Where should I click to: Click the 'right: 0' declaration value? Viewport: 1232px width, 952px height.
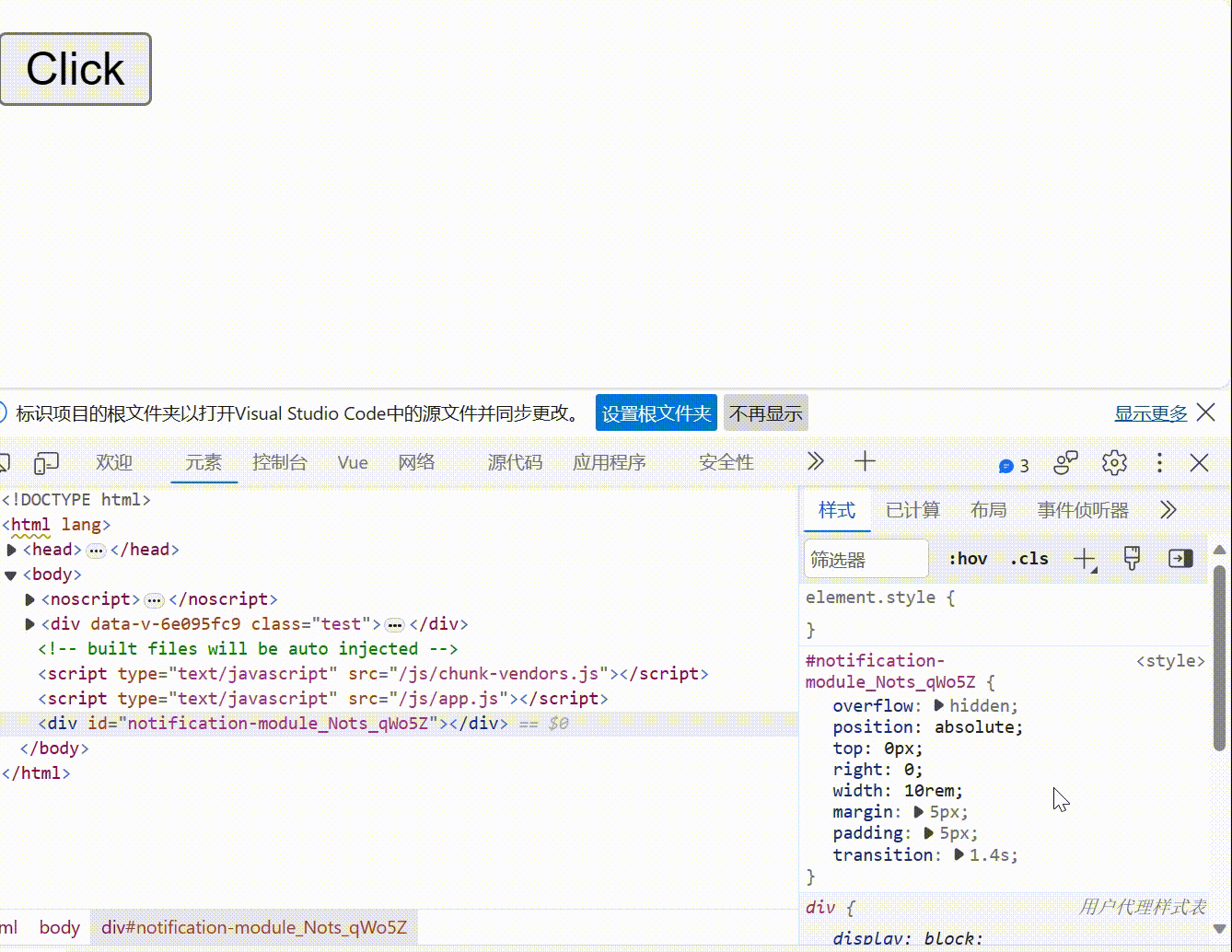pos(908,770)
